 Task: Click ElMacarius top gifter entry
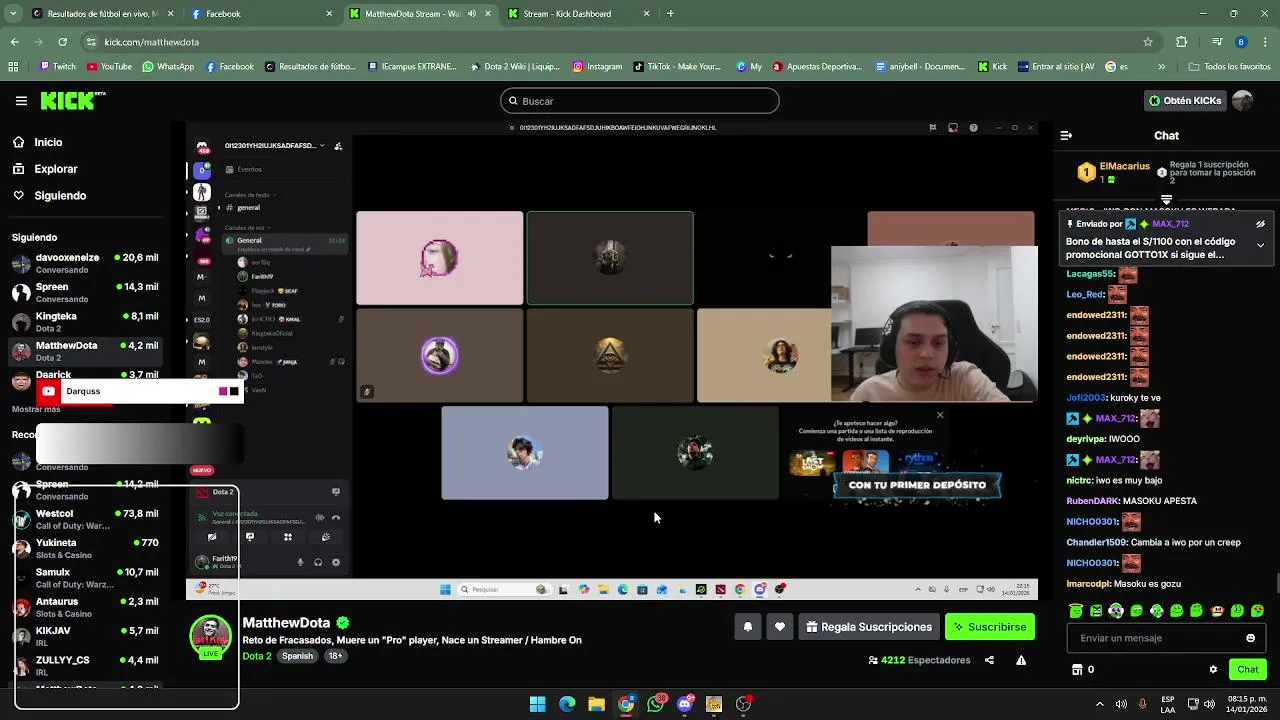(x=1113, y=172)
